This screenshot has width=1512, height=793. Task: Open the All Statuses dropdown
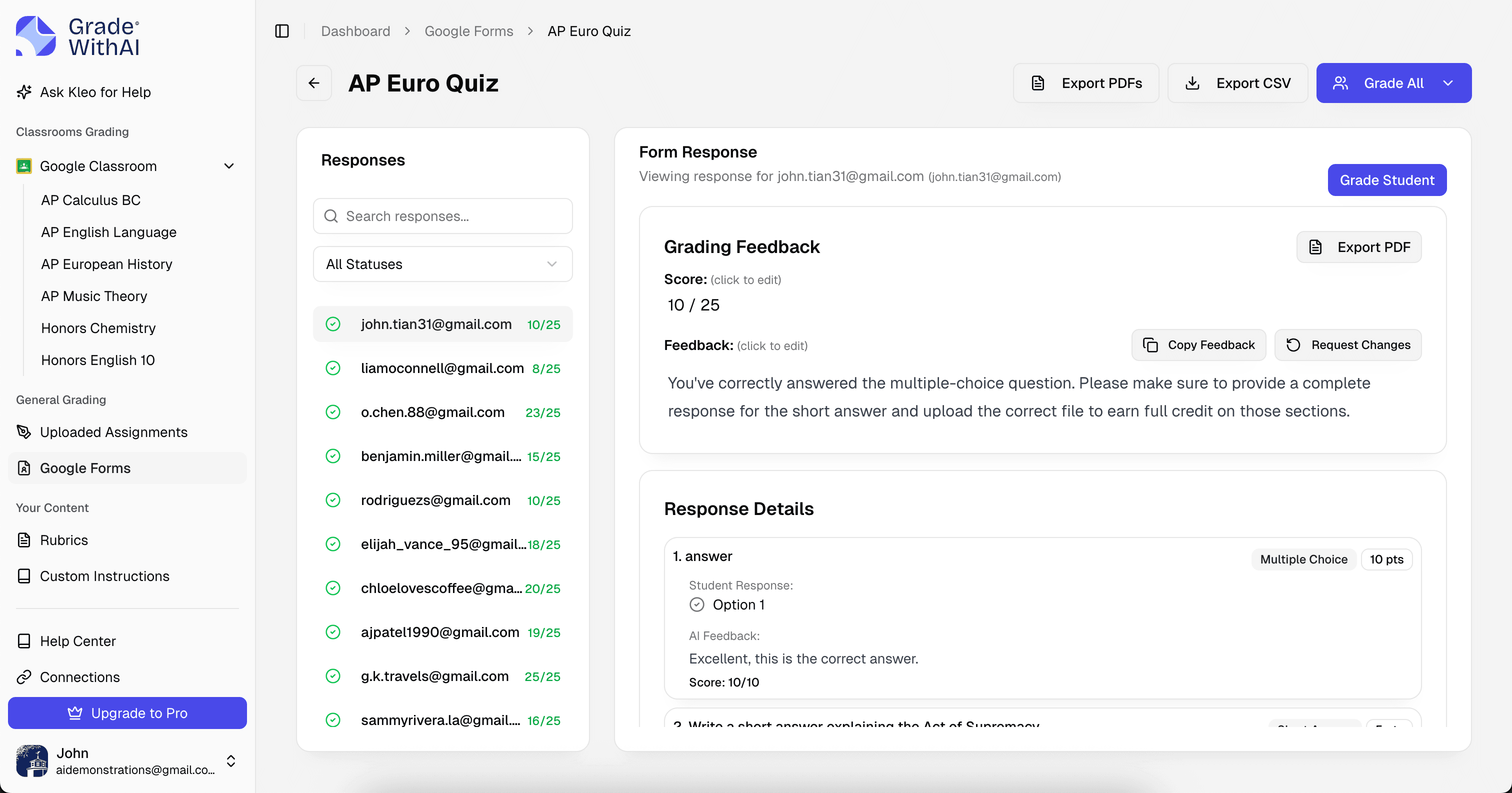coord(442,264)
